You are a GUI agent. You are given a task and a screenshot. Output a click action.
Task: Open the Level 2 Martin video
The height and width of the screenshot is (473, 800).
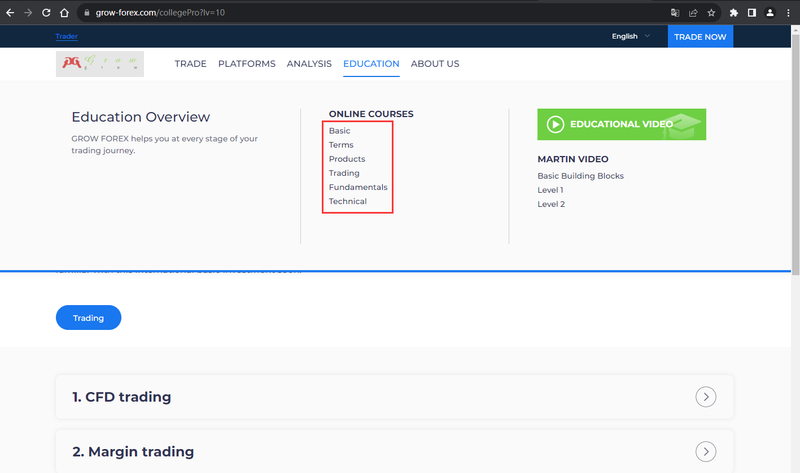pos(551,204)
